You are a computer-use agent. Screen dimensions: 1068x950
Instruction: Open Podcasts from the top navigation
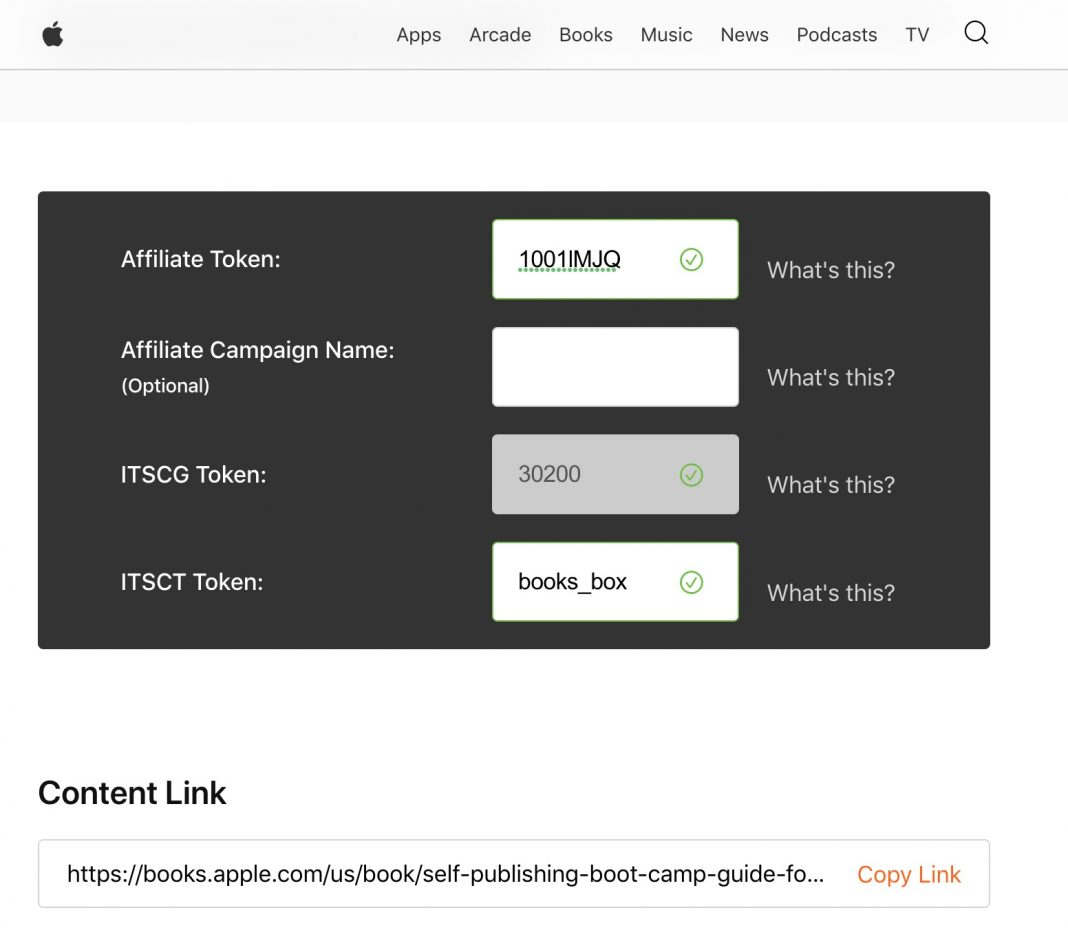836,35
